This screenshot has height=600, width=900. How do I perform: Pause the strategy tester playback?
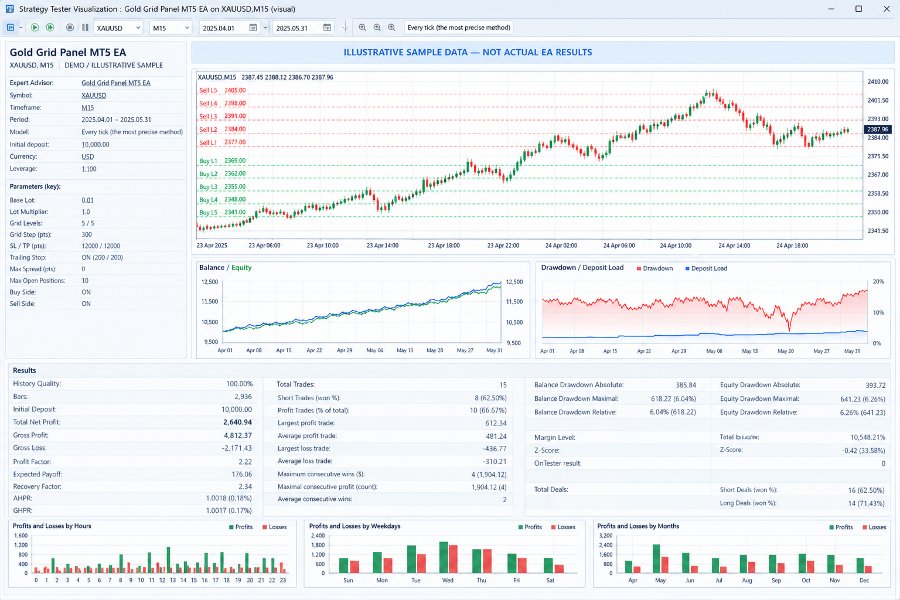pyautogui.click(x=85, y=28)
